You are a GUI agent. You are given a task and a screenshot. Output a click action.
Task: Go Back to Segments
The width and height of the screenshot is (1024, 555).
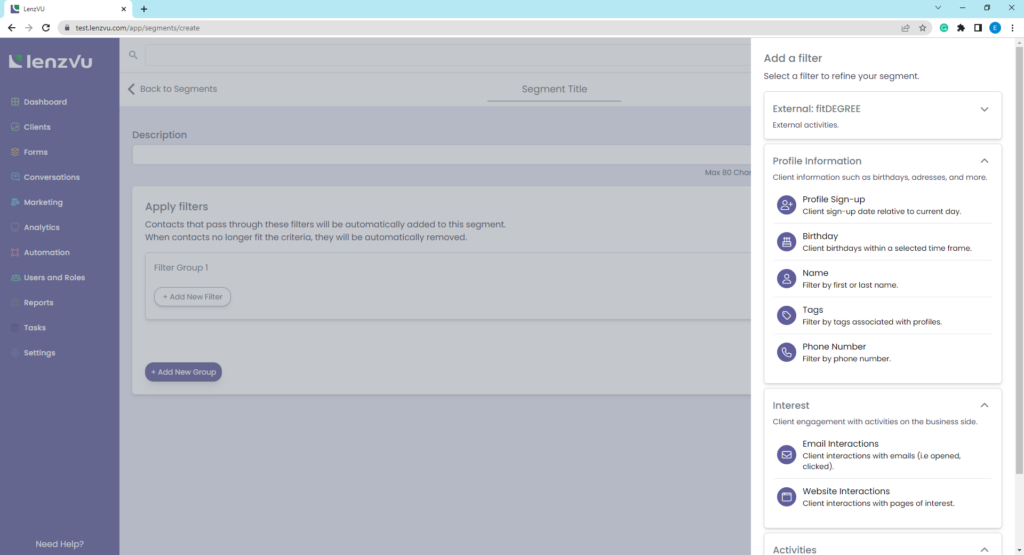(172, 89)
